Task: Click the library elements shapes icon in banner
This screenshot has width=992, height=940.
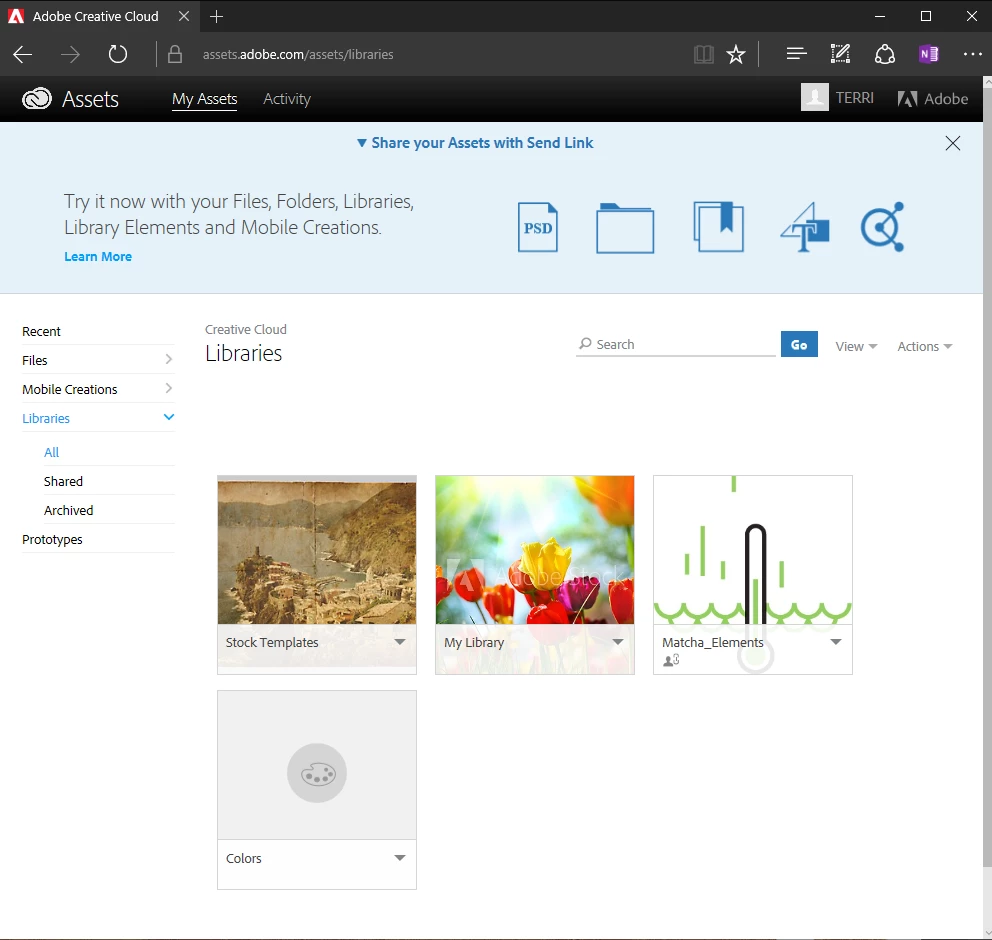Action: (x=805, y=227)
